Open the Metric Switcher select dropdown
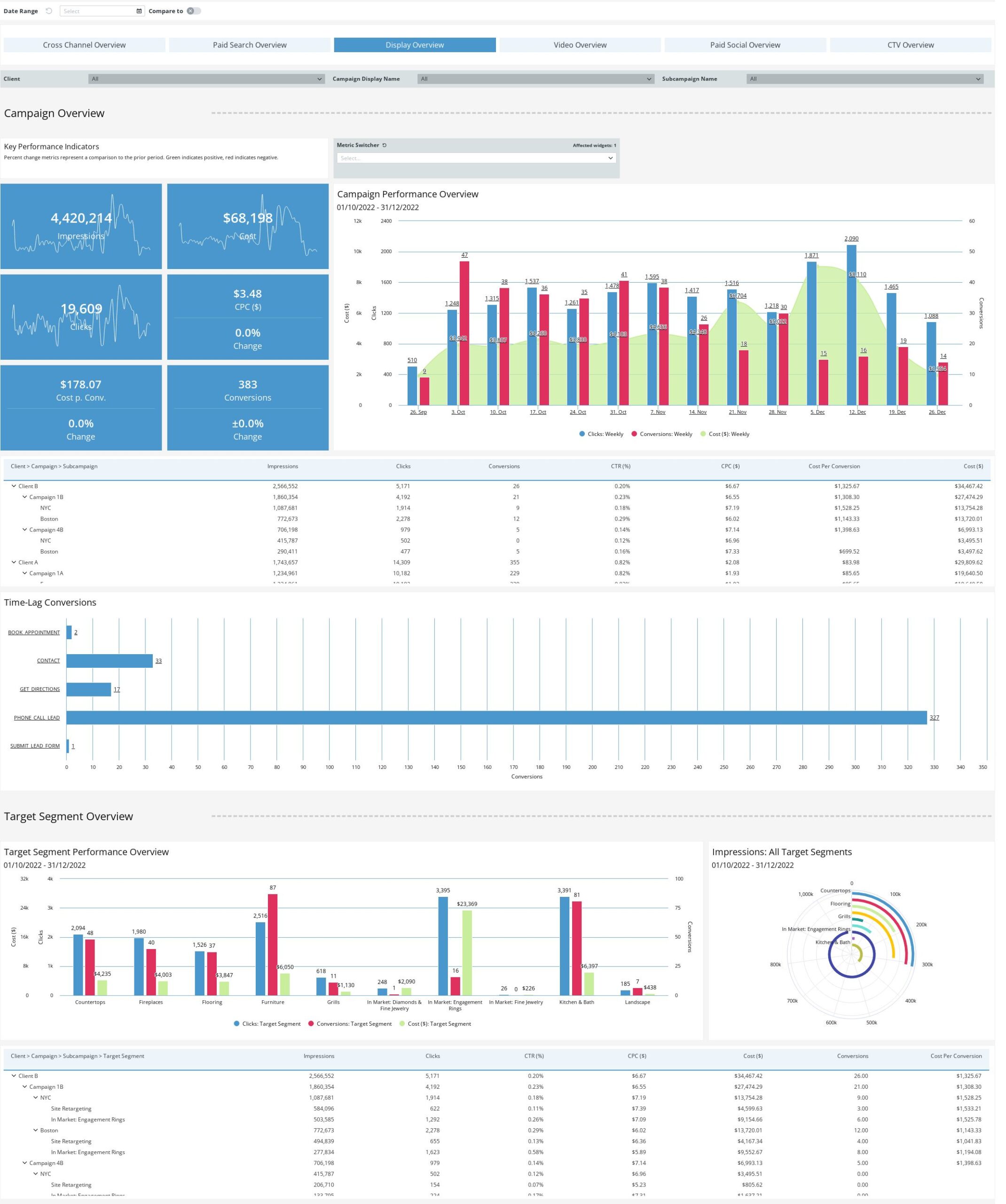The height and width of the screenshot is (1204, 1006). tap(477, 158)
